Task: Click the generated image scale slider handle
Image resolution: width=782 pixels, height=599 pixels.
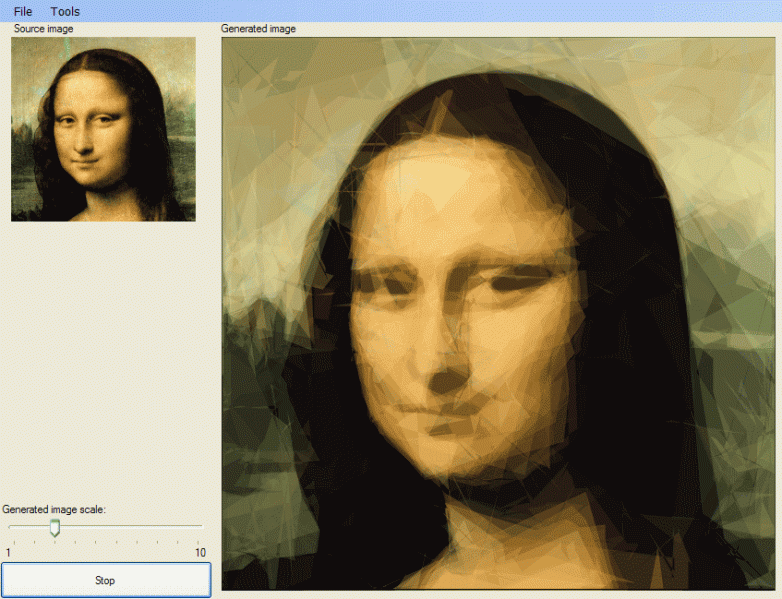Action: click(55, 527)
